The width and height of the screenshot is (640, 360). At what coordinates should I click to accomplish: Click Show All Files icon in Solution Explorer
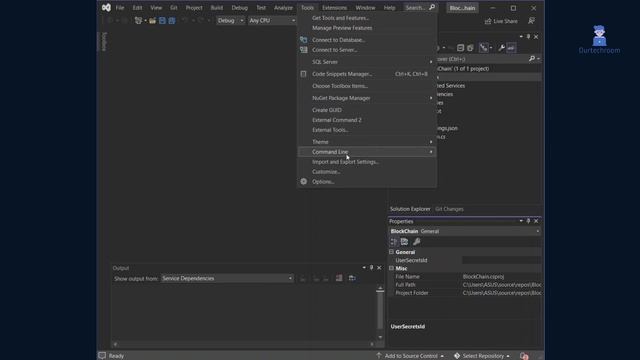(x=470, y=48)
